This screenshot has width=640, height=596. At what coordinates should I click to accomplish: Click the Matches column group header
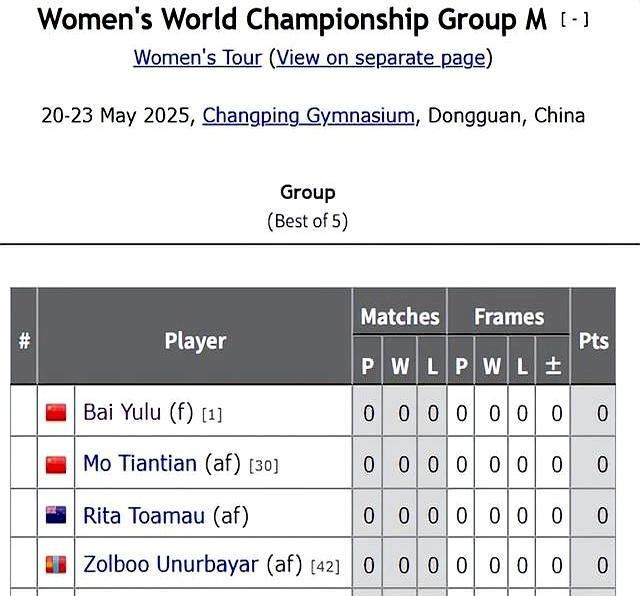click(x=400, y=316)
